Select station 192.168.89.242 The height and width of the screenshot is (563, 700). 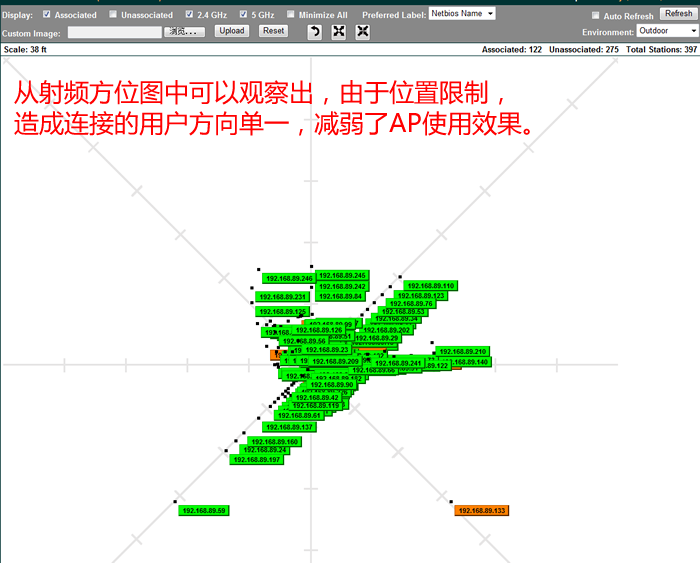point(342,287)
